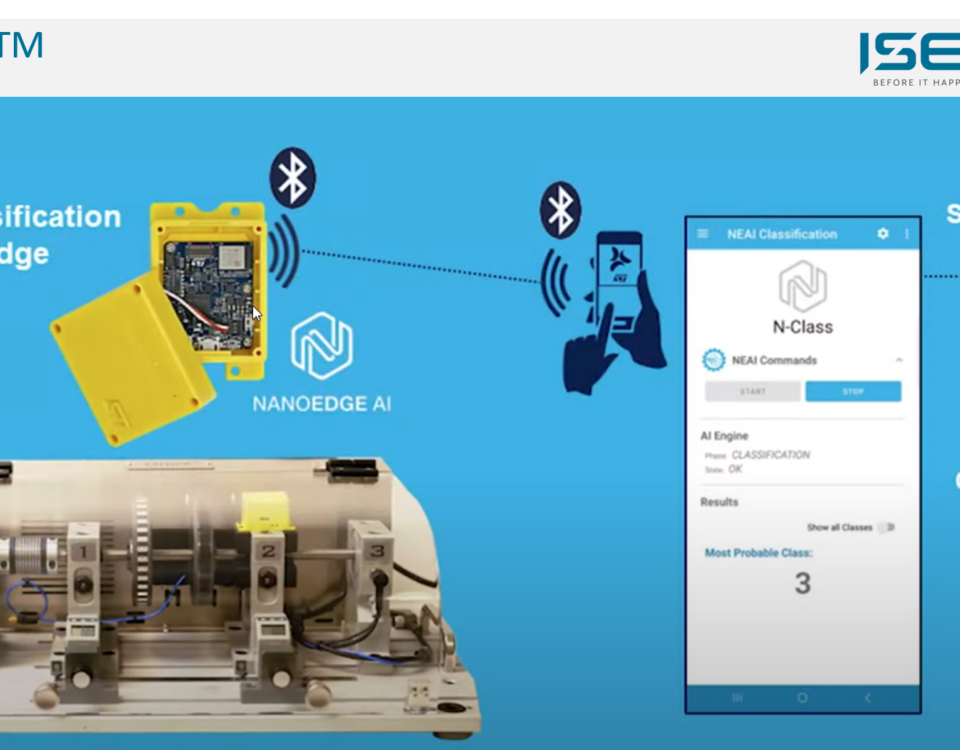This screenshot has width=960, height=750.
Task: Click the class result number 3
Action: click(803, 583)
